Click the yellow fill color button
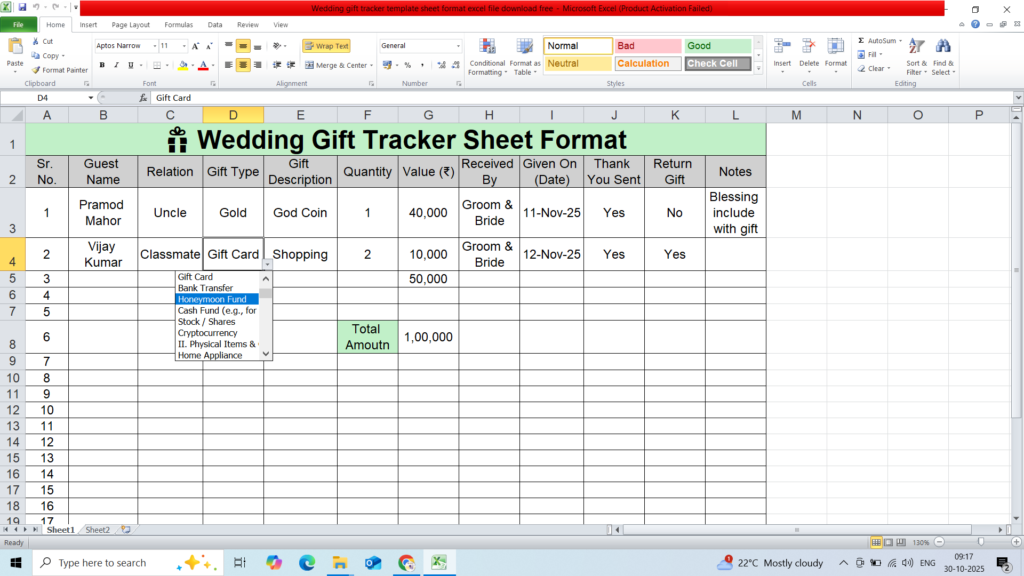The image size is (1024, 576). (180, 65)
